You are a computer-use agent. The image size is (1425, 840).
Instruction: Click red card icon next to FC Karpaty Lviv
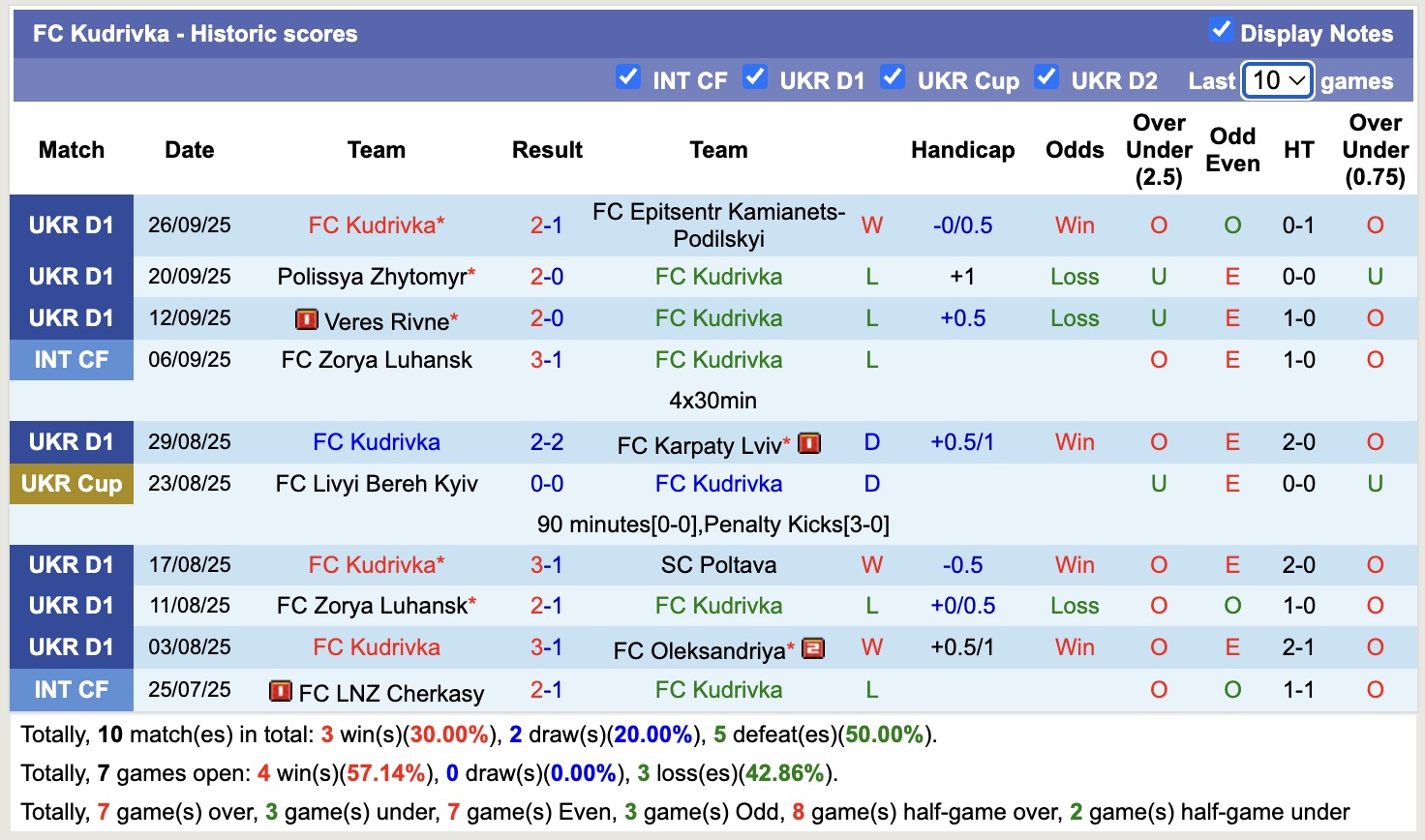(x=809, y=443)
